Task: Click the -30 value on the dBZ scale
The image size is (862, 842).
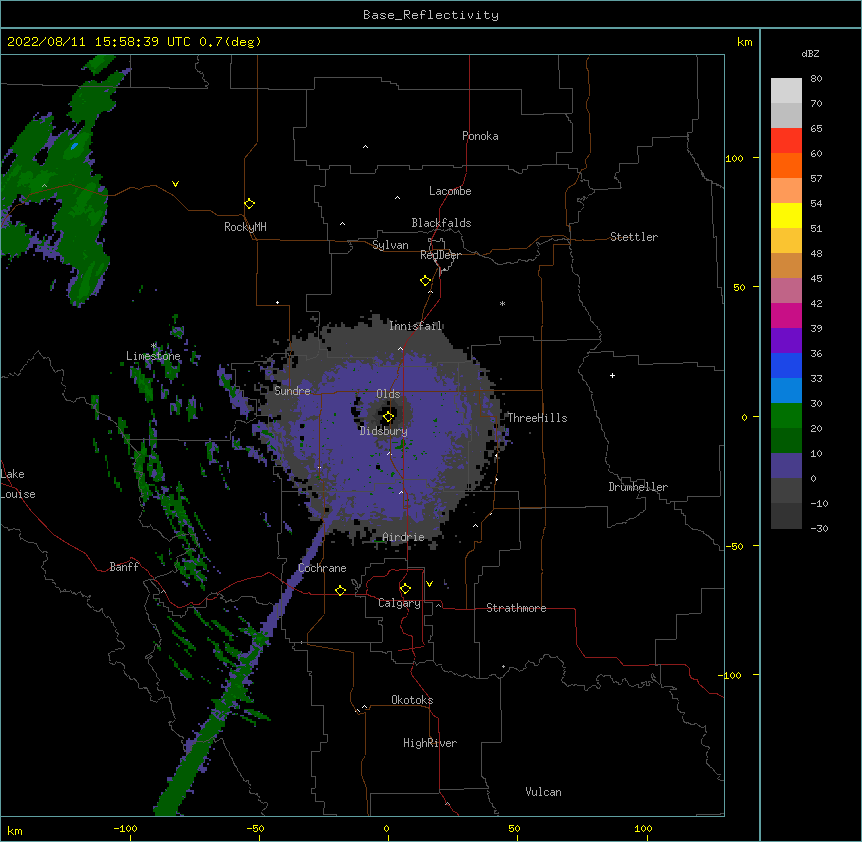Action: coord(819,528)
